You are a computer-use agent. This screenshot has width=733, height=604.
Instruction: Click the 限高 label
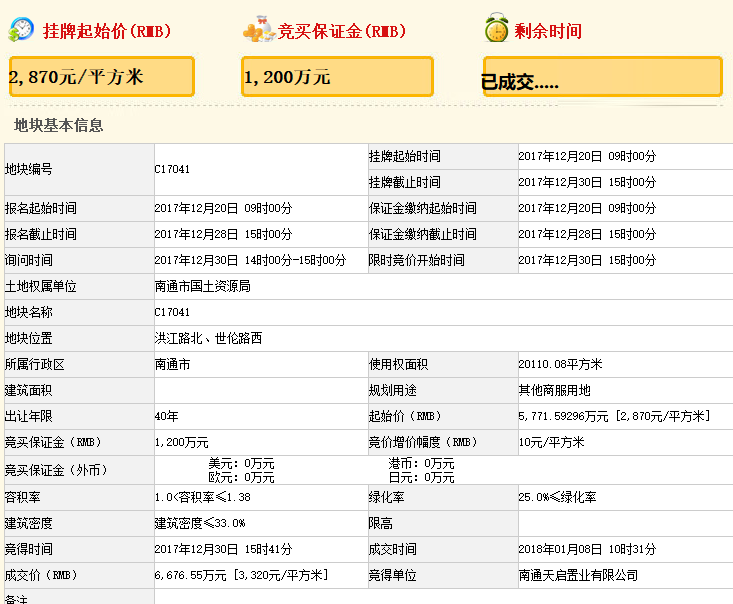(x=381, y=523)
